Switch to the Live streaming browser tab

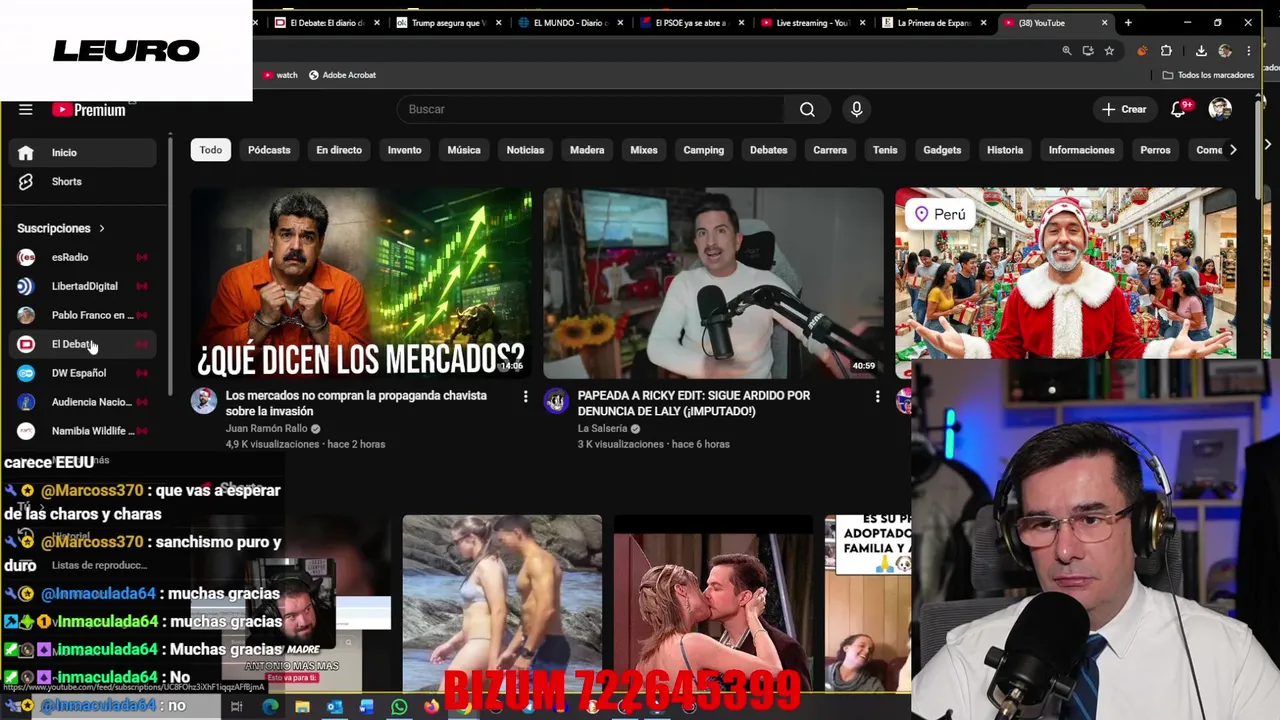click(x=811, y=23)
